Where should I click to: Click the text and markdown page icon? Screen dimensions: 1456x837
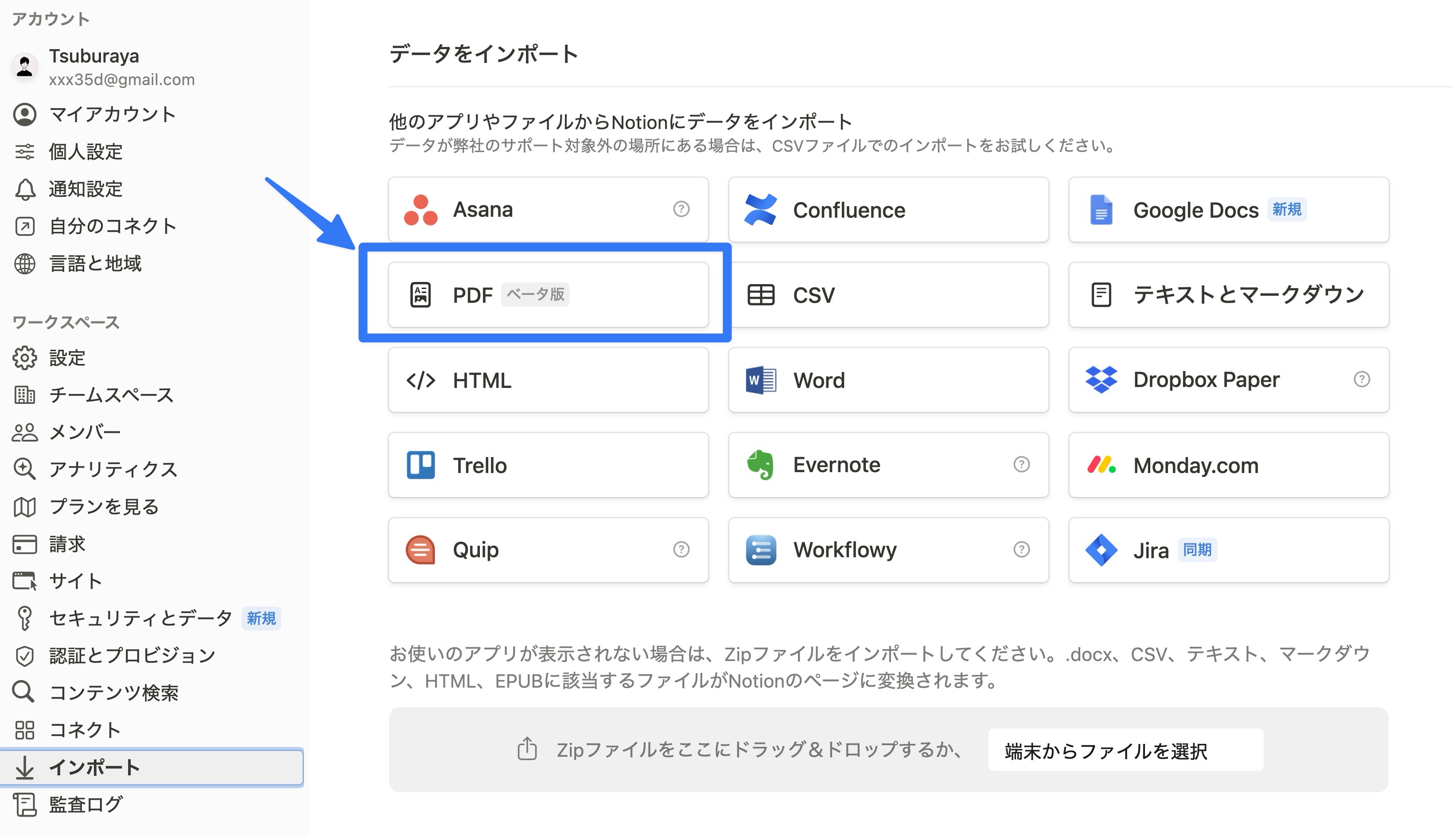(x=1101, y=295)
